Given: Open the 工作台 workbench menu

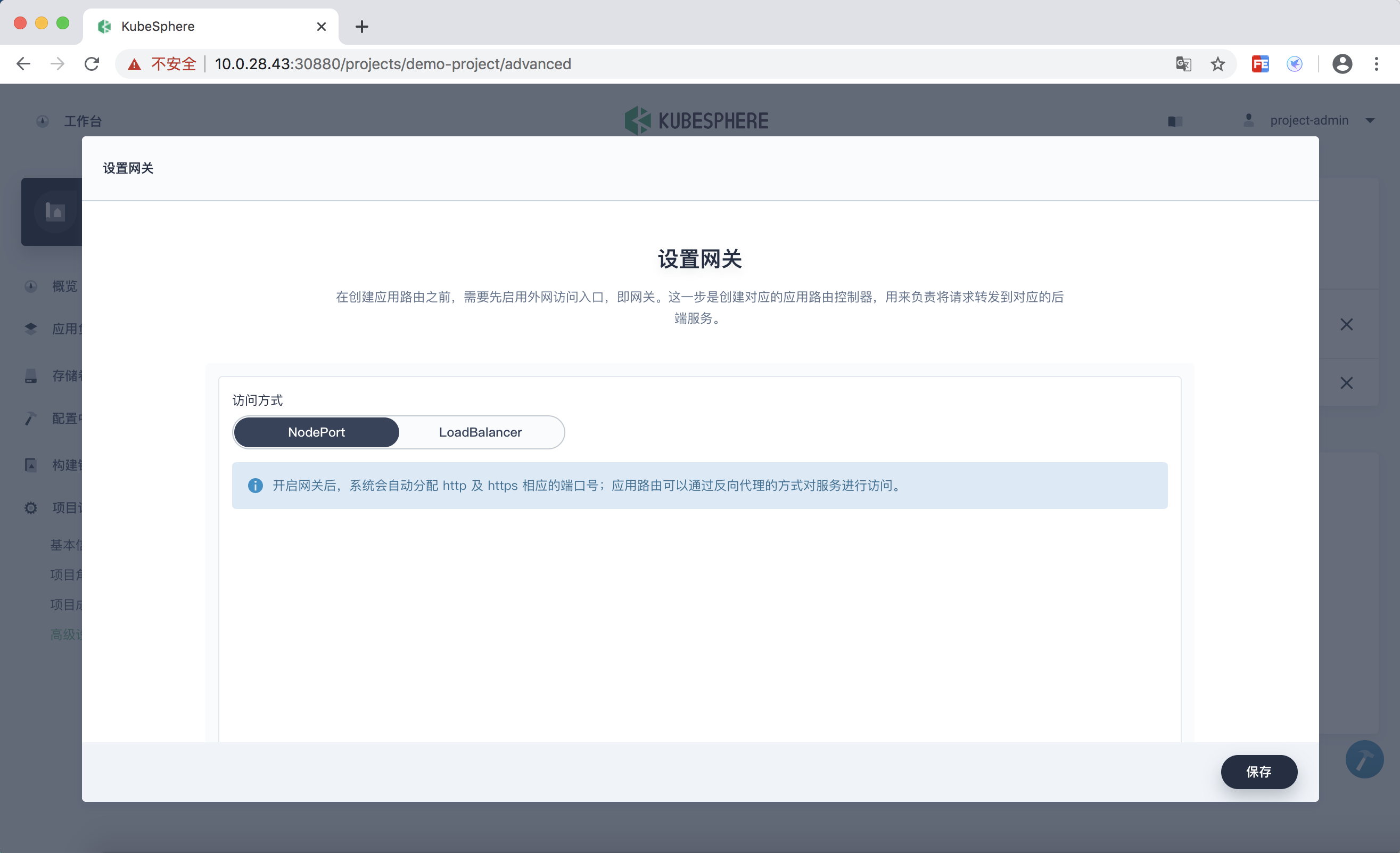Looking at the screenshot, I should 83,121.
